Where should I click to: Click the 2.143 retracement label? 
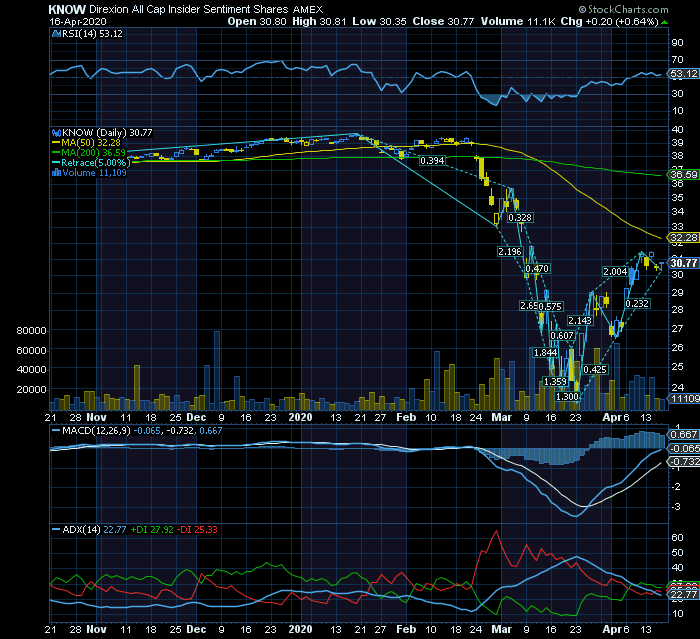point(579,321)
